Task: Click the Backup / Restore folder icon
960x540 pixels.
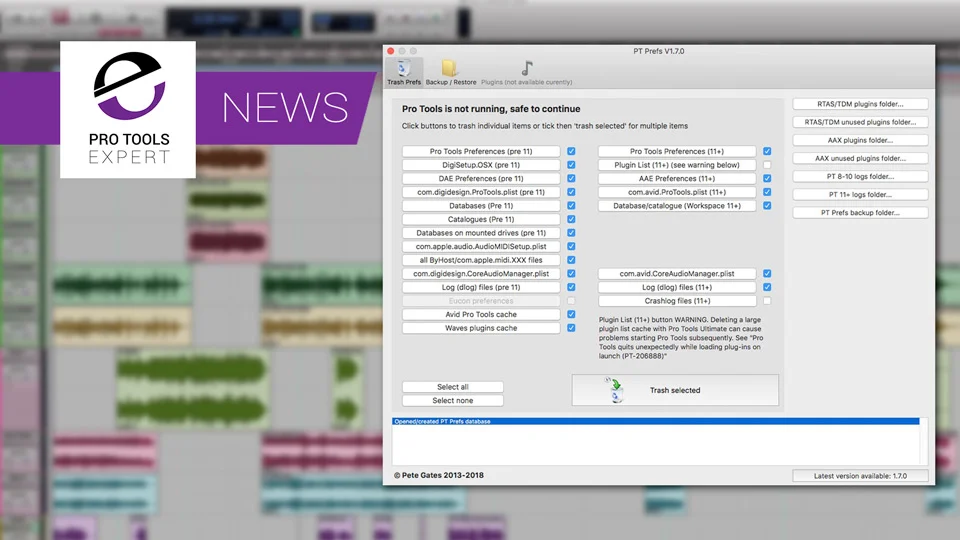Action: pos(450,68)
